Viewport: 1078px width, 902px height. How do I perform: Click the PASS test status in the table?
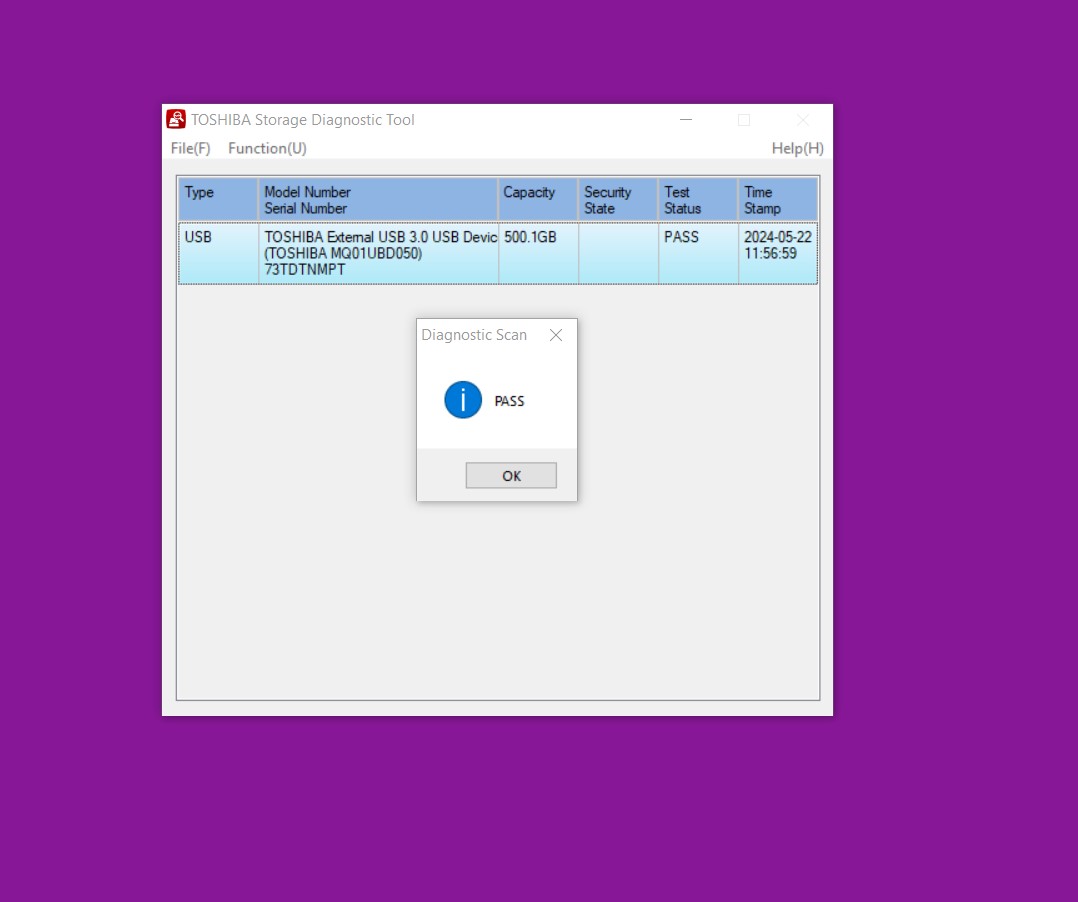(681, 237)
